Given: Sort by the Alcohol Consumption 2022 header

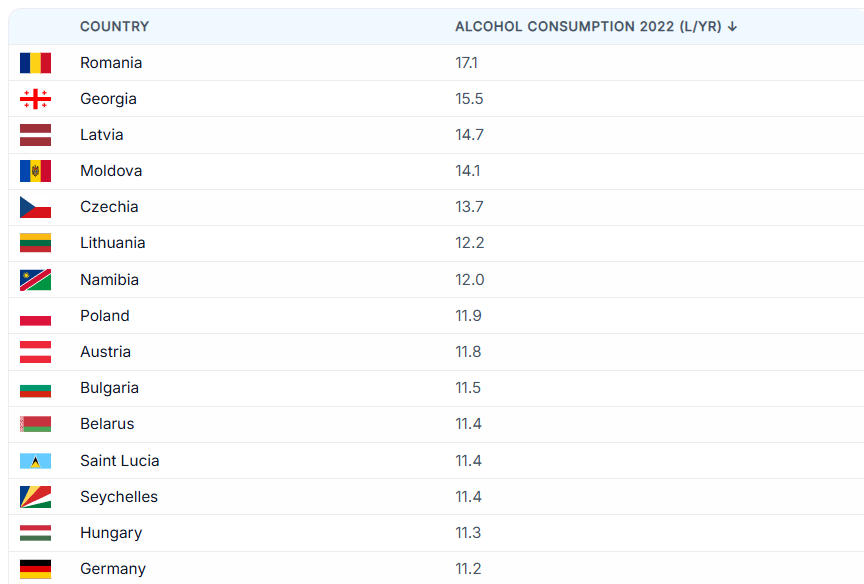Looking at the screenshot, I should (589, 27).
